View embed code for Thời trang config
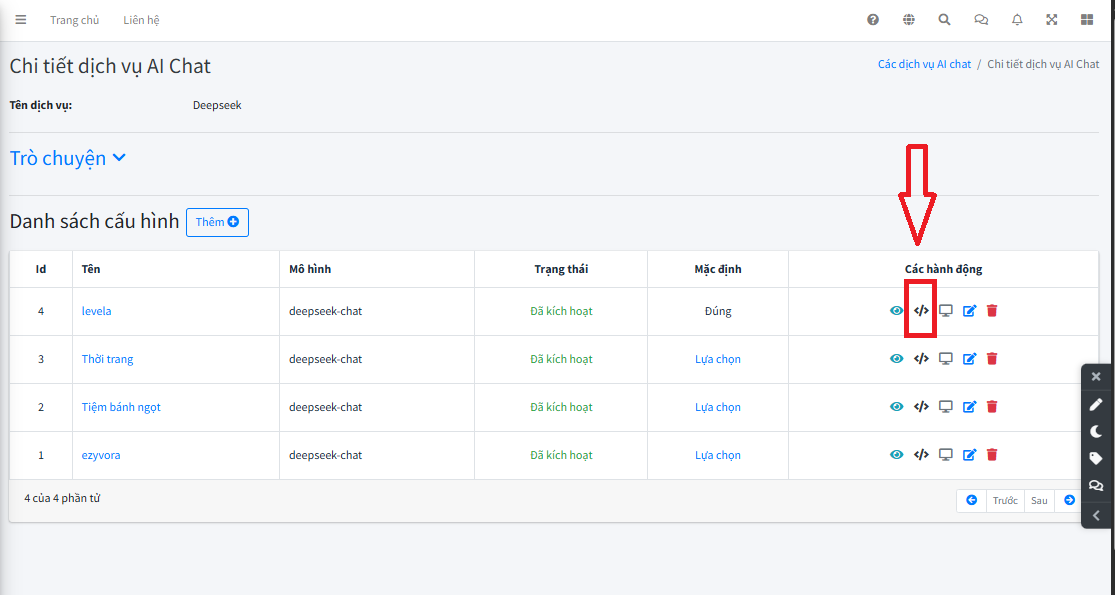 [922, 359]
